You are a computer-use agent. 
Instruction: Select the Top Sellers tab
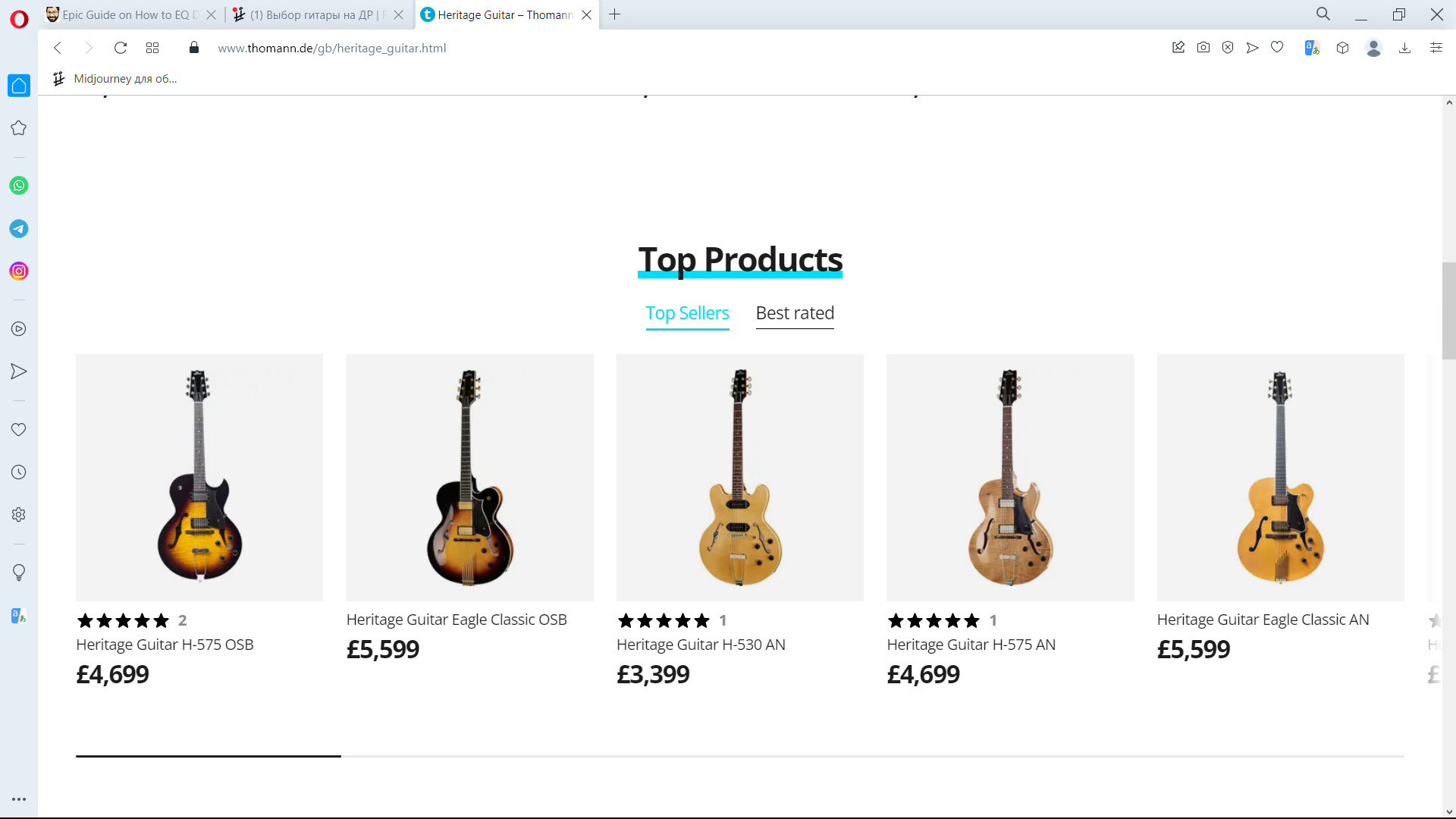click(687, 313)
